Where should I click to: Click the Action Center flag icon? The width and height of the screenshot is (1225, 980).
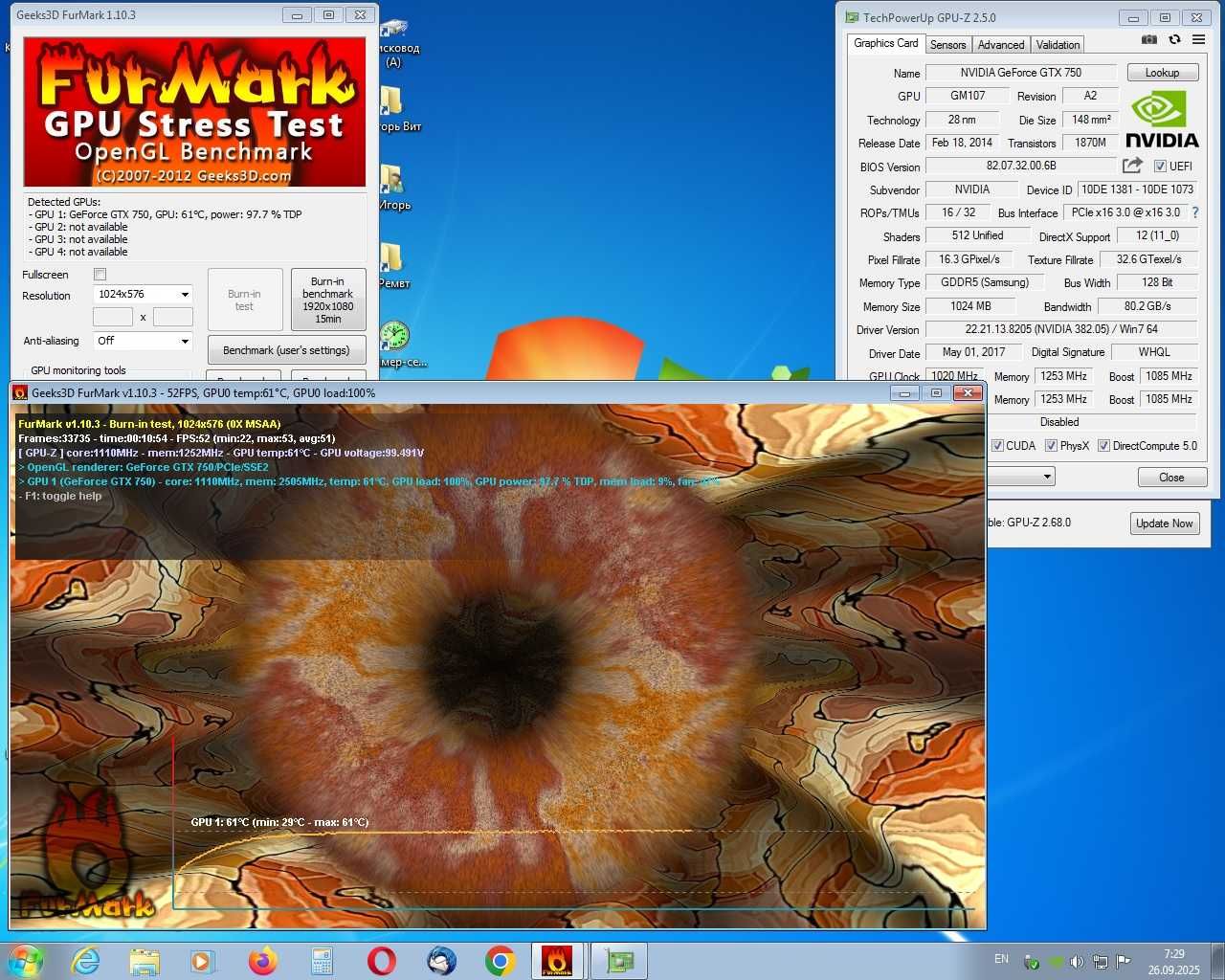(x=1124, y=961)
